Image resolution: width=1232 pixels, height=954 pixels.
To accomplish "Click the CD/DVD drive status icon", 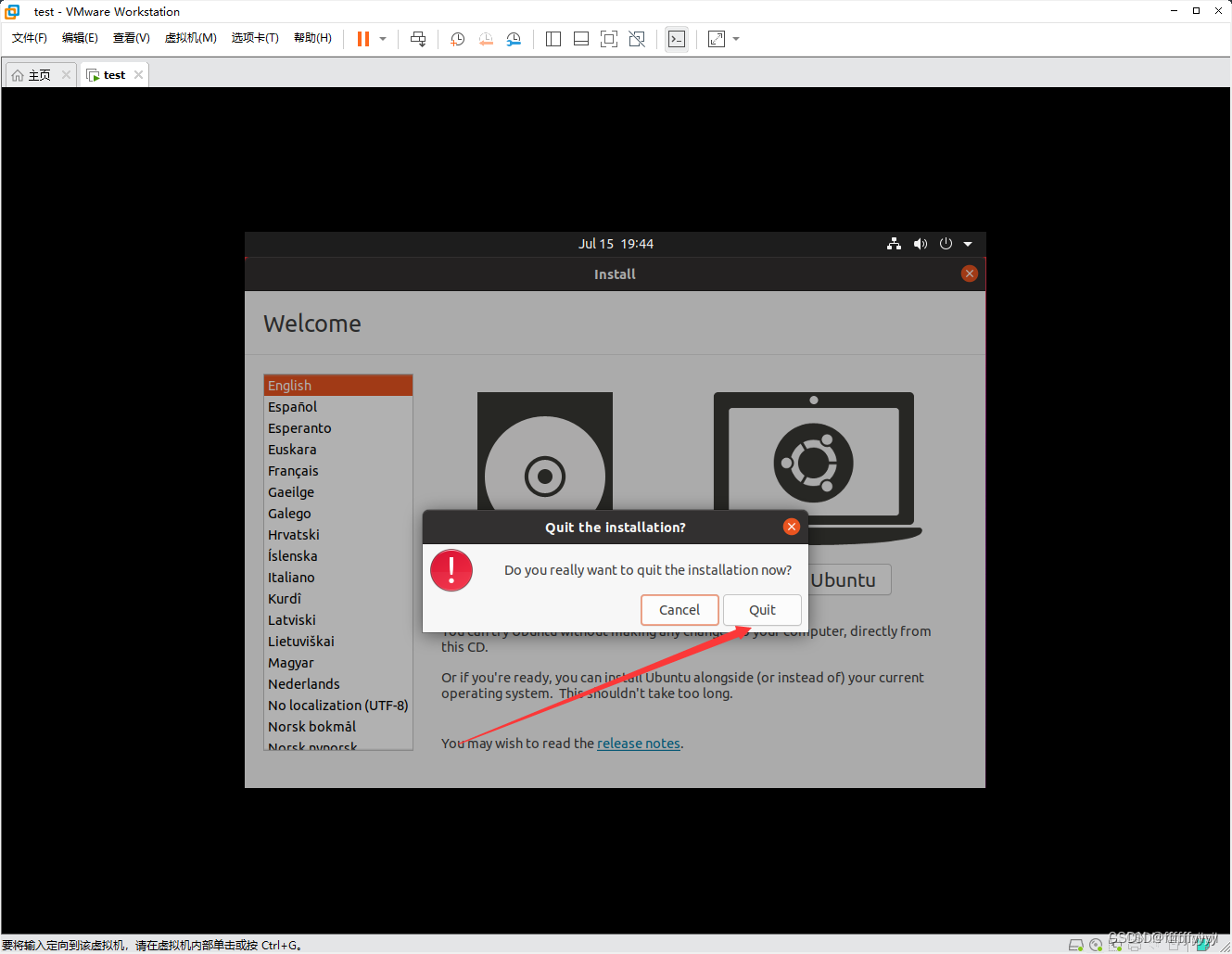I will pos(1096,945).
